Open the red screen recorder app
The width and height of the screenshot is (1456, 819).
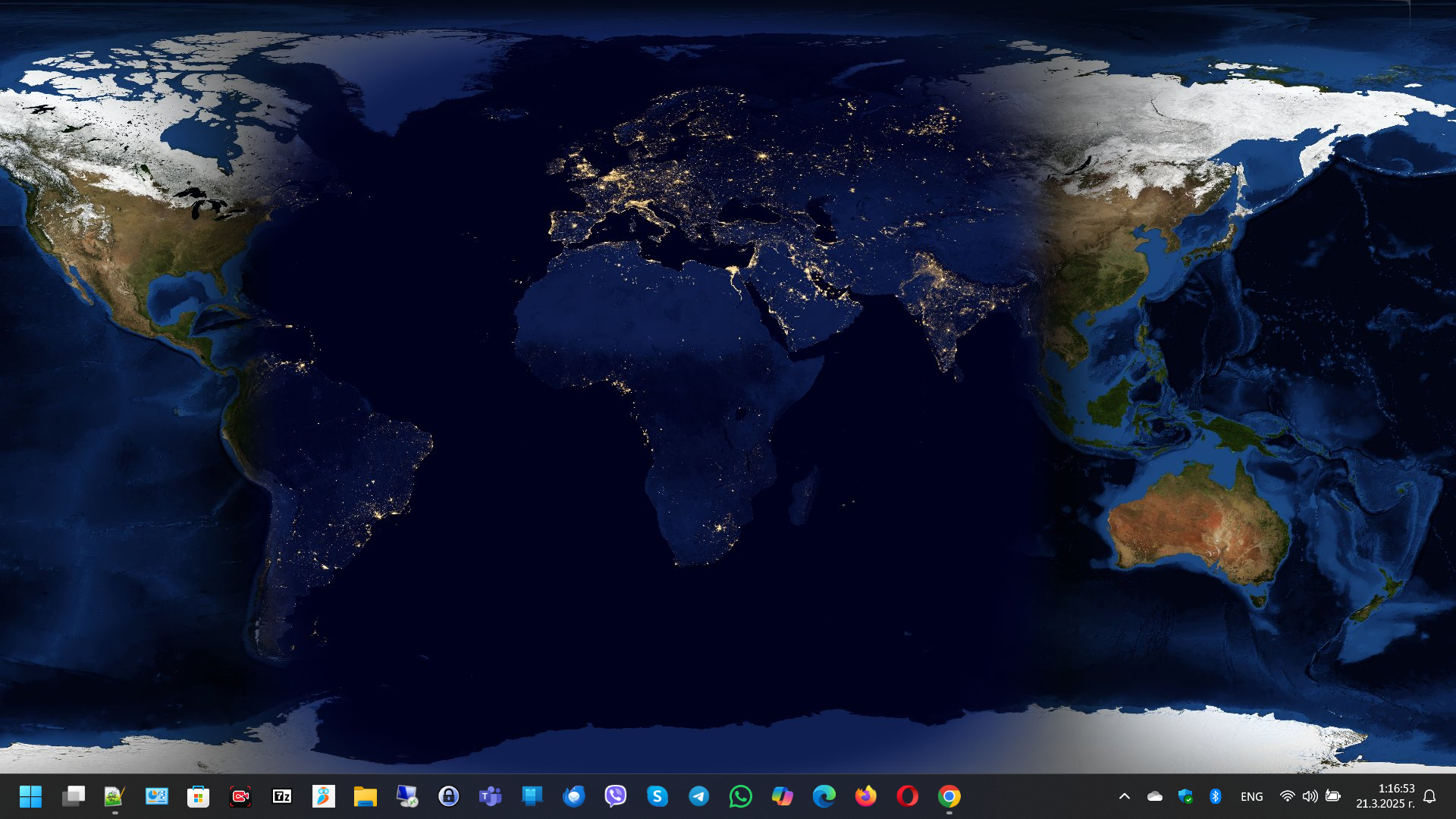pos(240,796)
